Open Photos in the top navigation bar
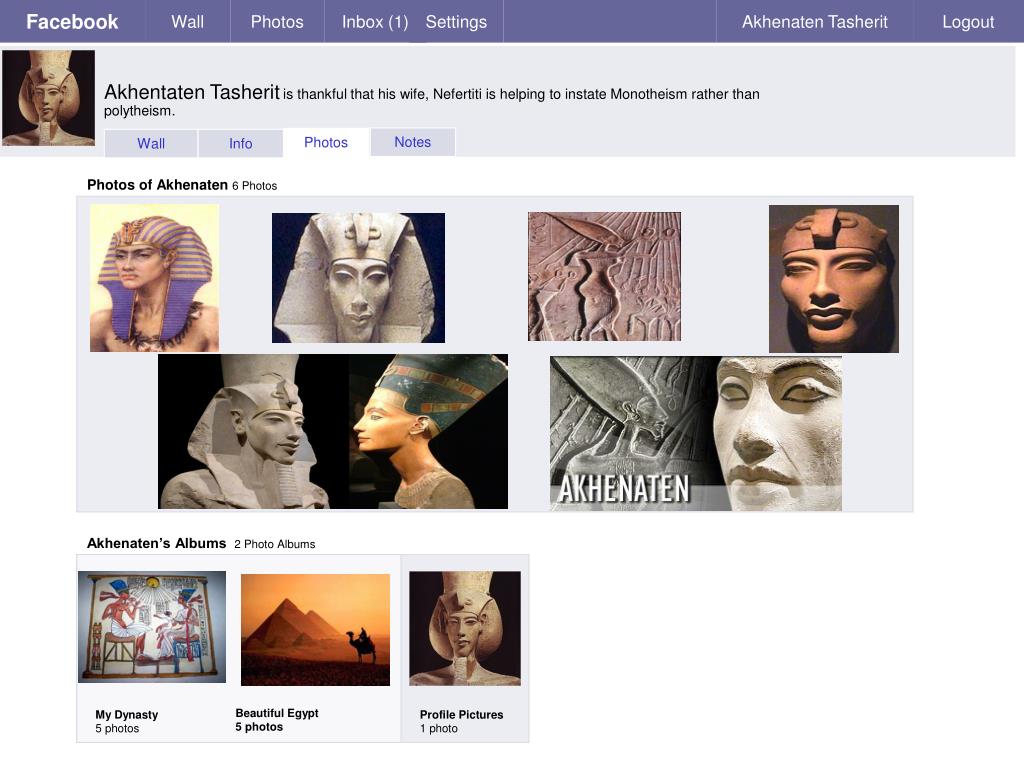Screen dimensions: 1024x768 click(277, 22)
